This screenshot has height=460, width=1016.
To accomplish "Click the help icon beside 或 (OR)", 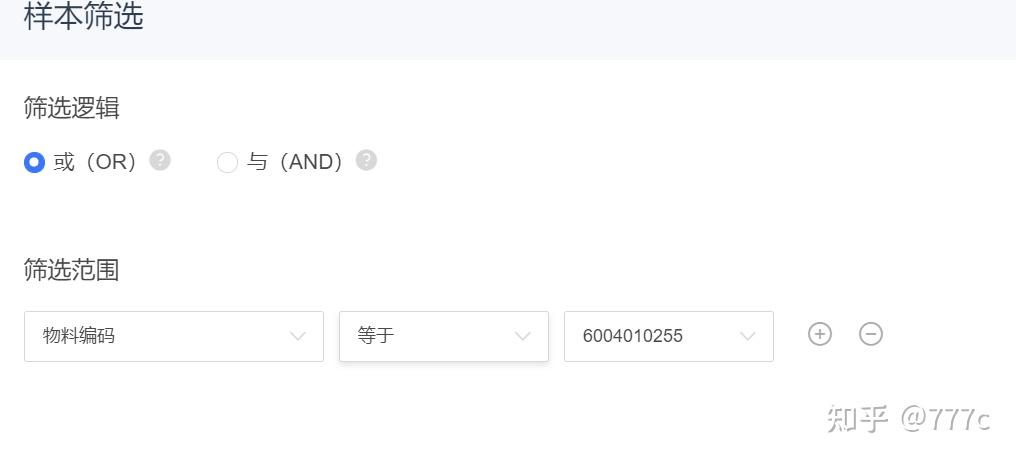I will (x=160, y=160).
